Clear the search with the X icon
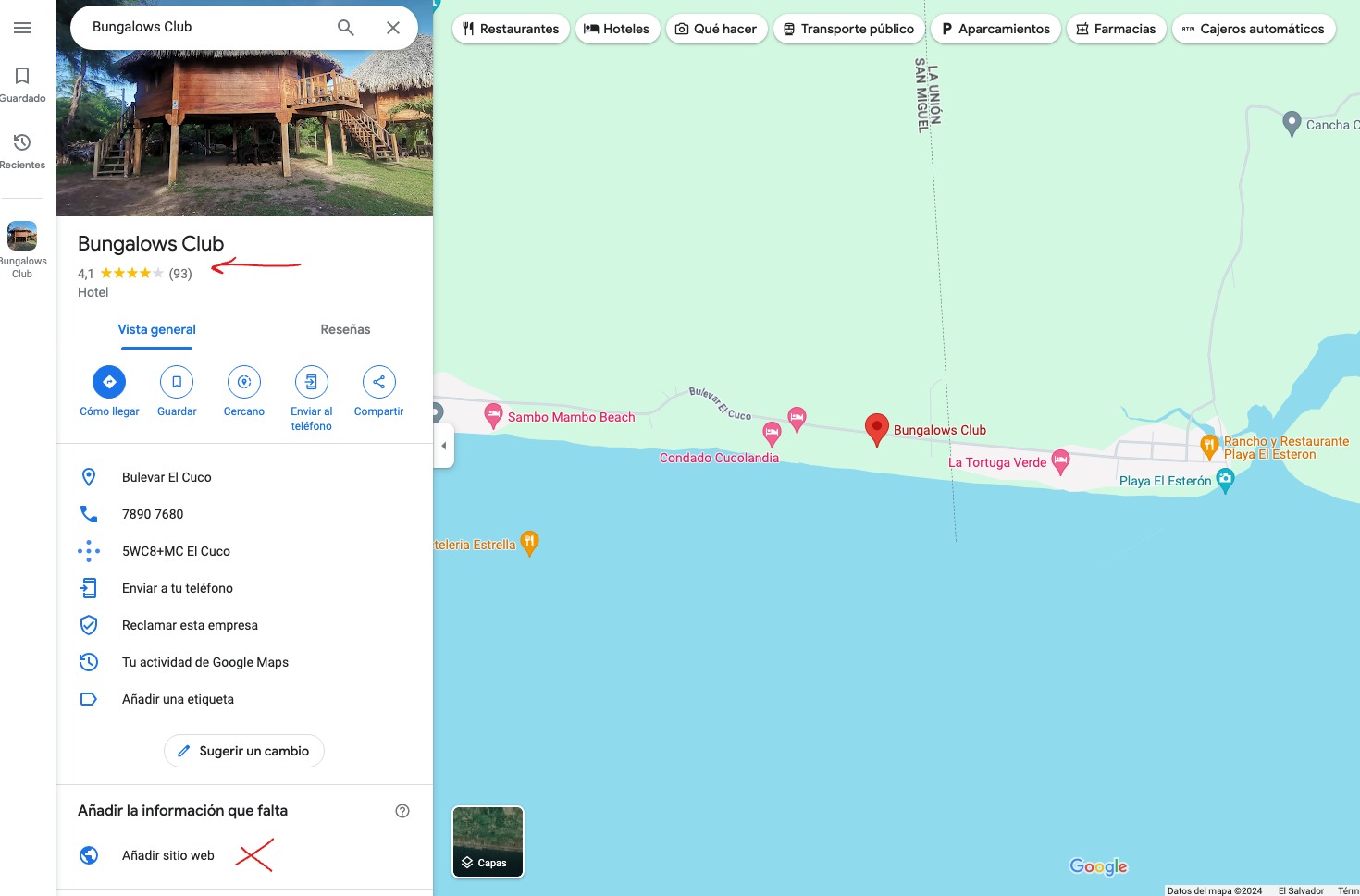The image size is (1360, 896). coord(393,28)
